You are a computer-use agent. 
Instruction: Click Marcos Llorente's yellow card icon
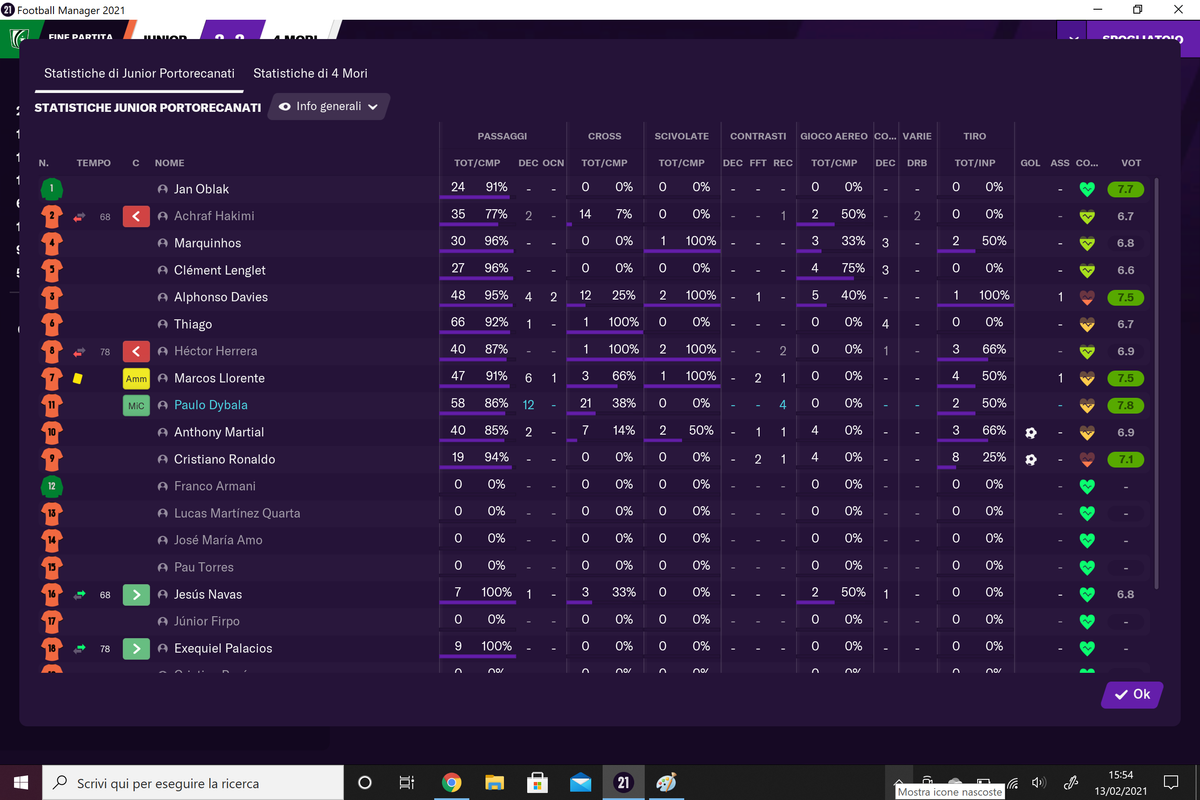click(x=77, y=378)
